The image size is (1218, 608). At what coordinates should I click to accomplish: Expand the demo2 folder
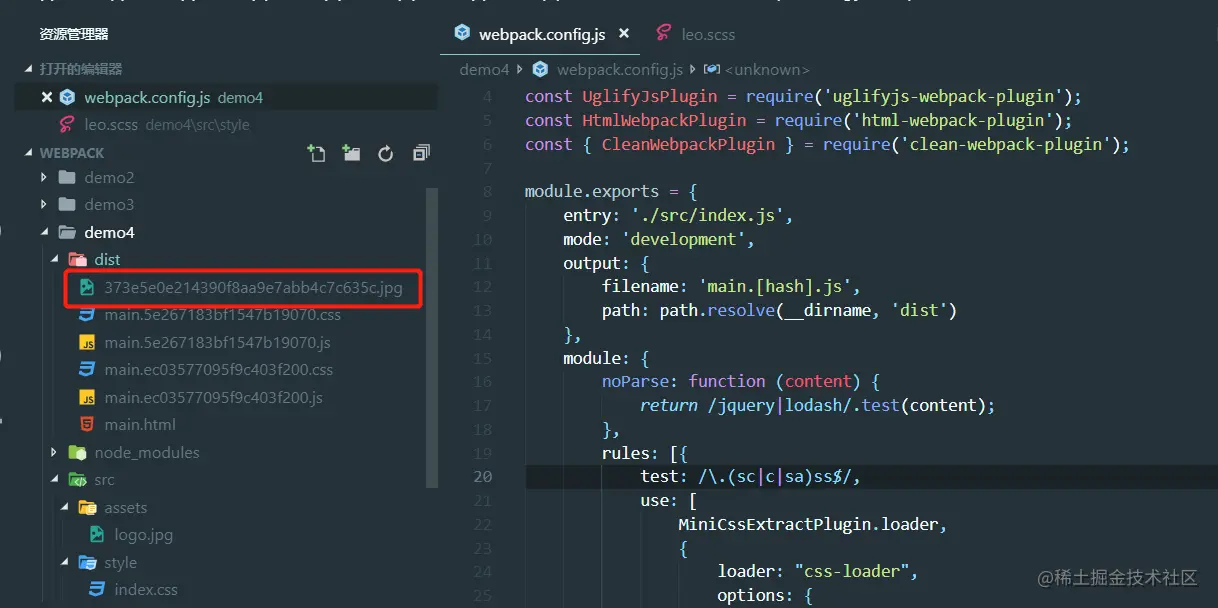(x=42, y=177)
